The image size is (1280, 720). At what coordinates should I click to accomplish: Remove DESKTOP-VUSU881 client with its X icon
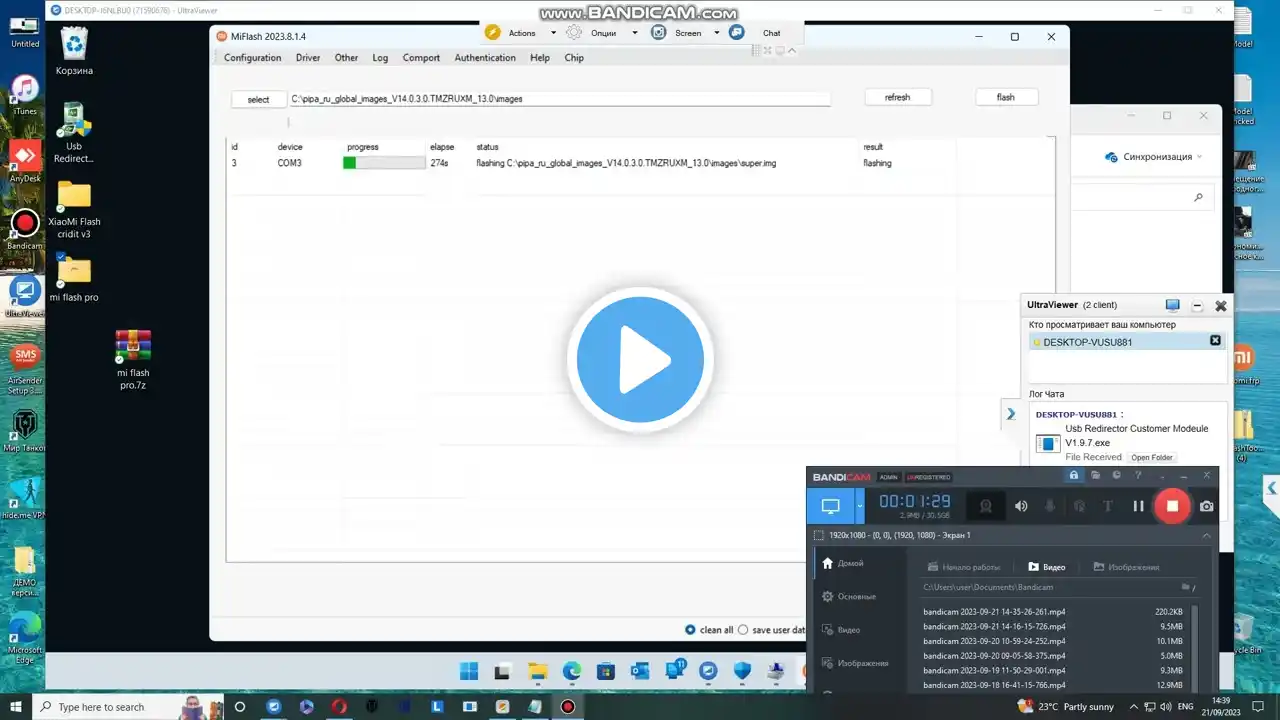(1215, 341)
